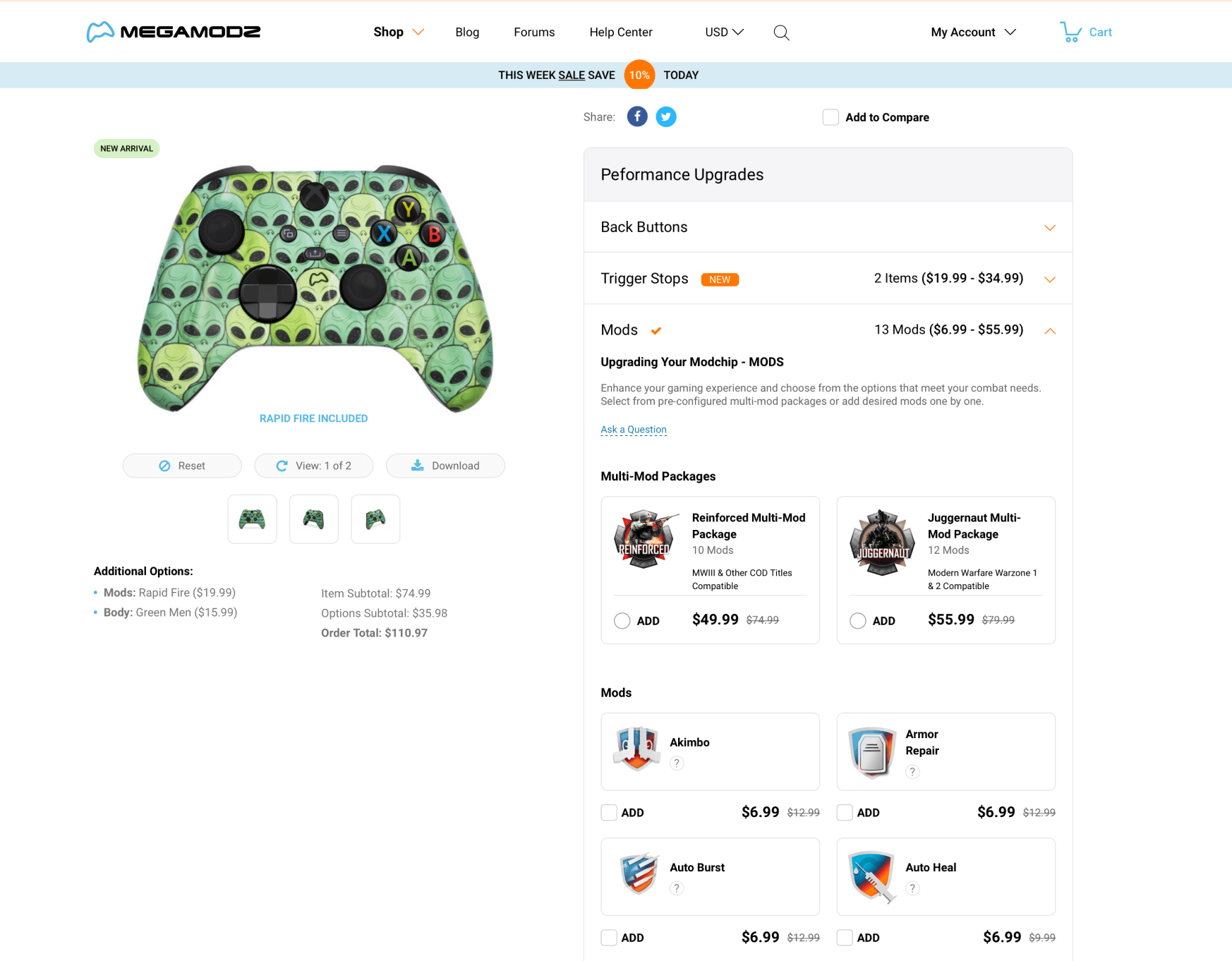Click the Reinforced package badge icon

point(645,539)
